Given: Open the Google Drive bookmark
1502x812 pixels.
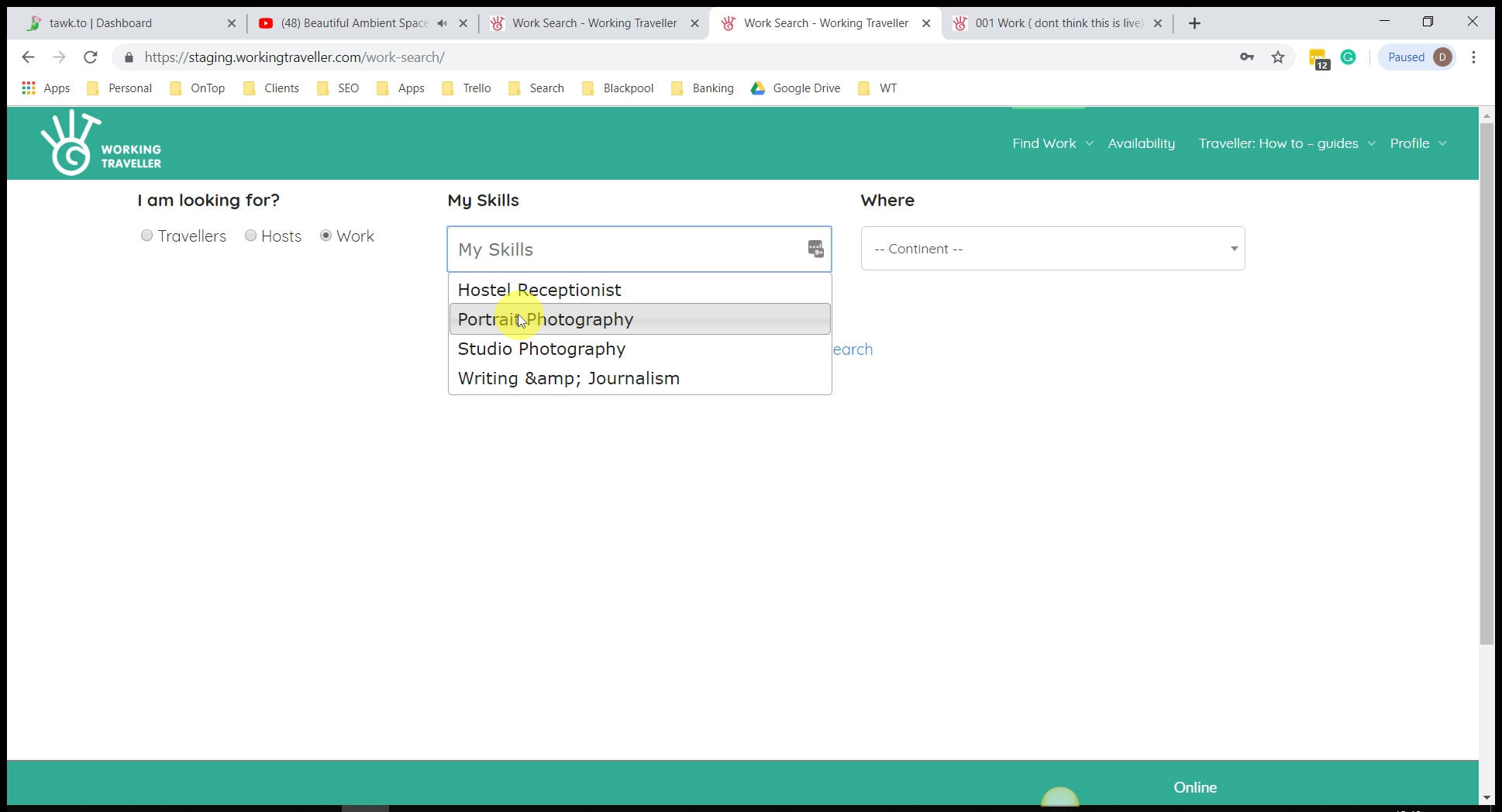Looking at the screenshot, I should point(795,88).
